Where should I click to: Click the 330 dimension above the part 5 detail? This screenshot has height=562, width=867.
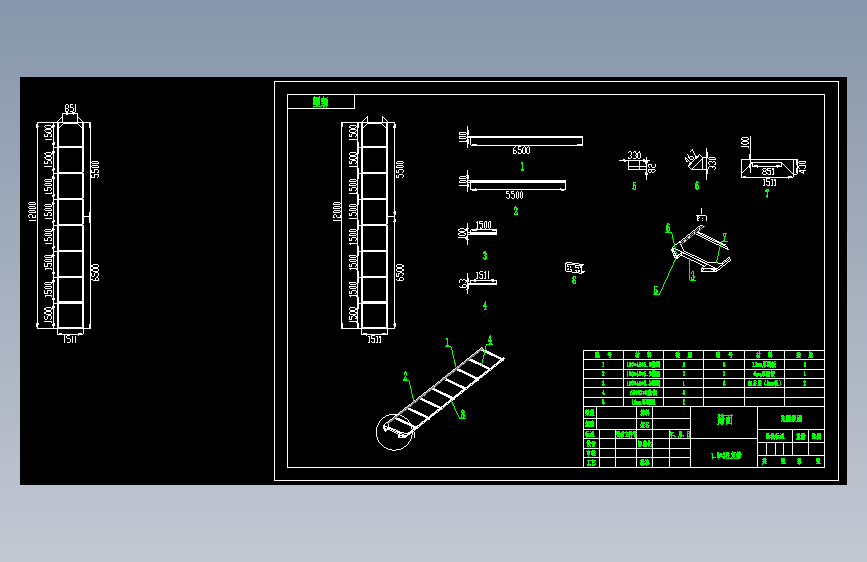tap(634, 155)
